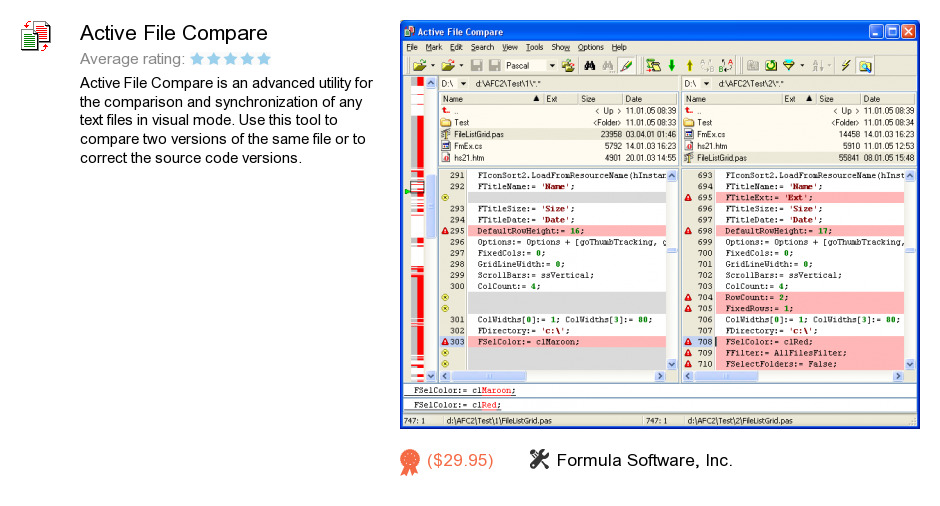Image resolution: width=940 pixels, height=506 pixels.
Task: Sort the right file list by Date column
Action: 888,99
